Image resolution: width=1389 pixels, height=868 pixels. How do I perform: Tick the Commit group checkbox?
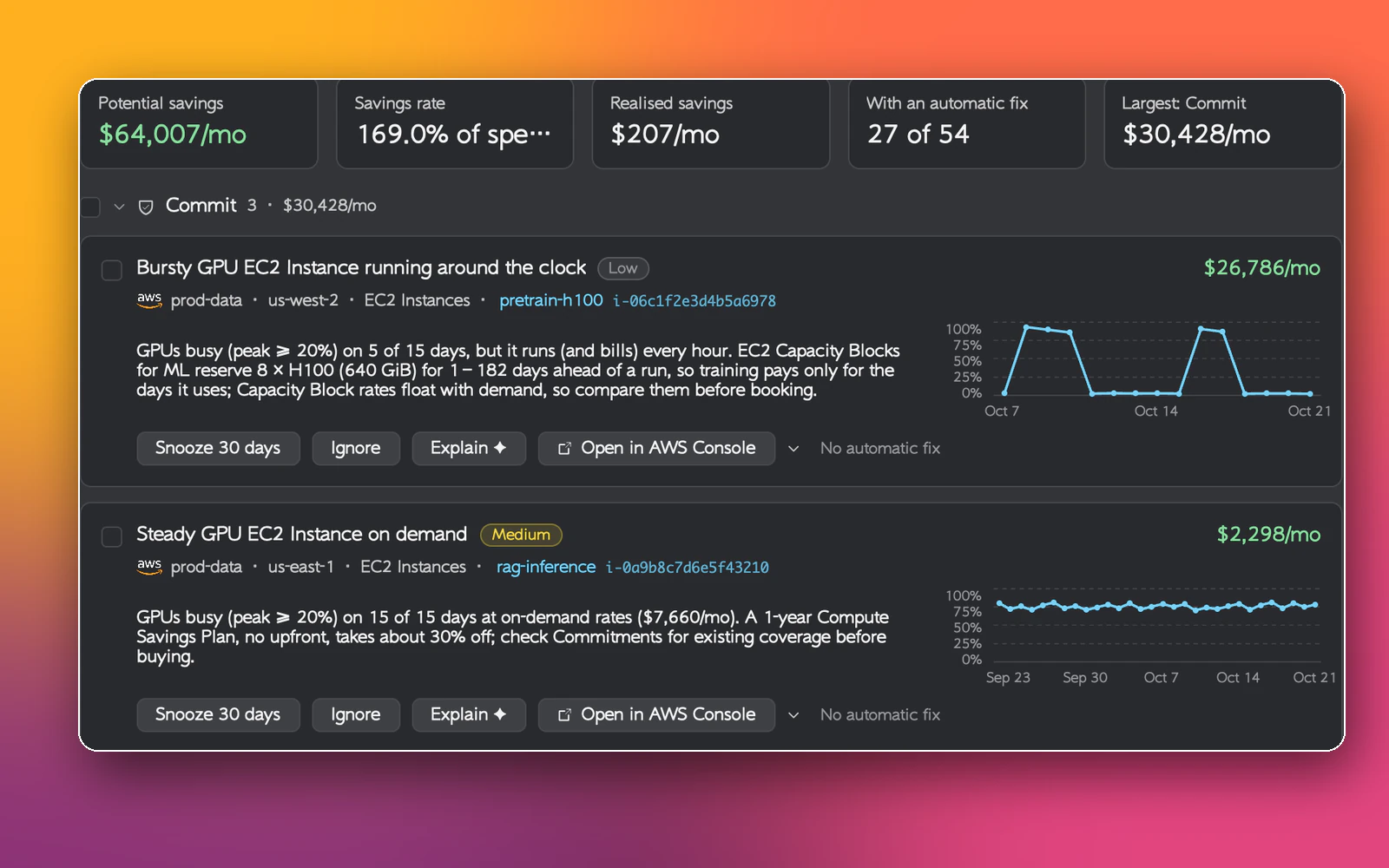pos(90,207)
